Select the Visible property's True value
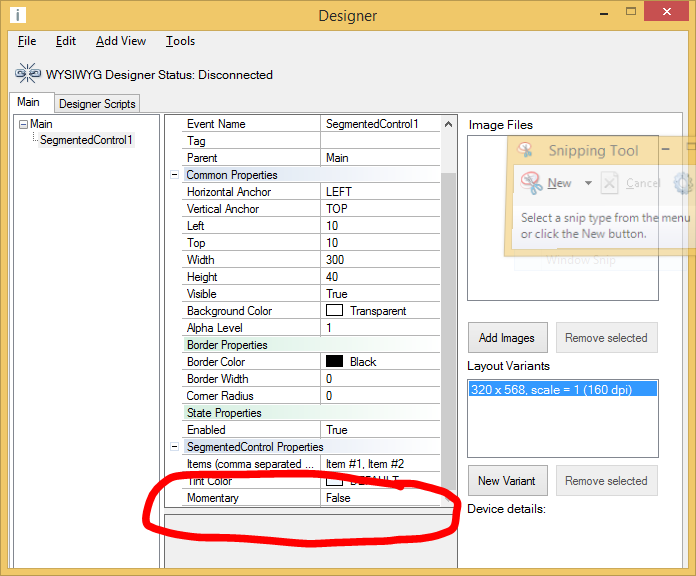Screen dimensions: 696x576 [x=337, y=294]
